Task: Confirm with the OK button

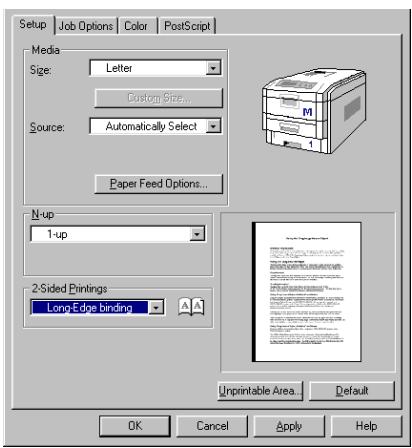Action: [135, 426]
